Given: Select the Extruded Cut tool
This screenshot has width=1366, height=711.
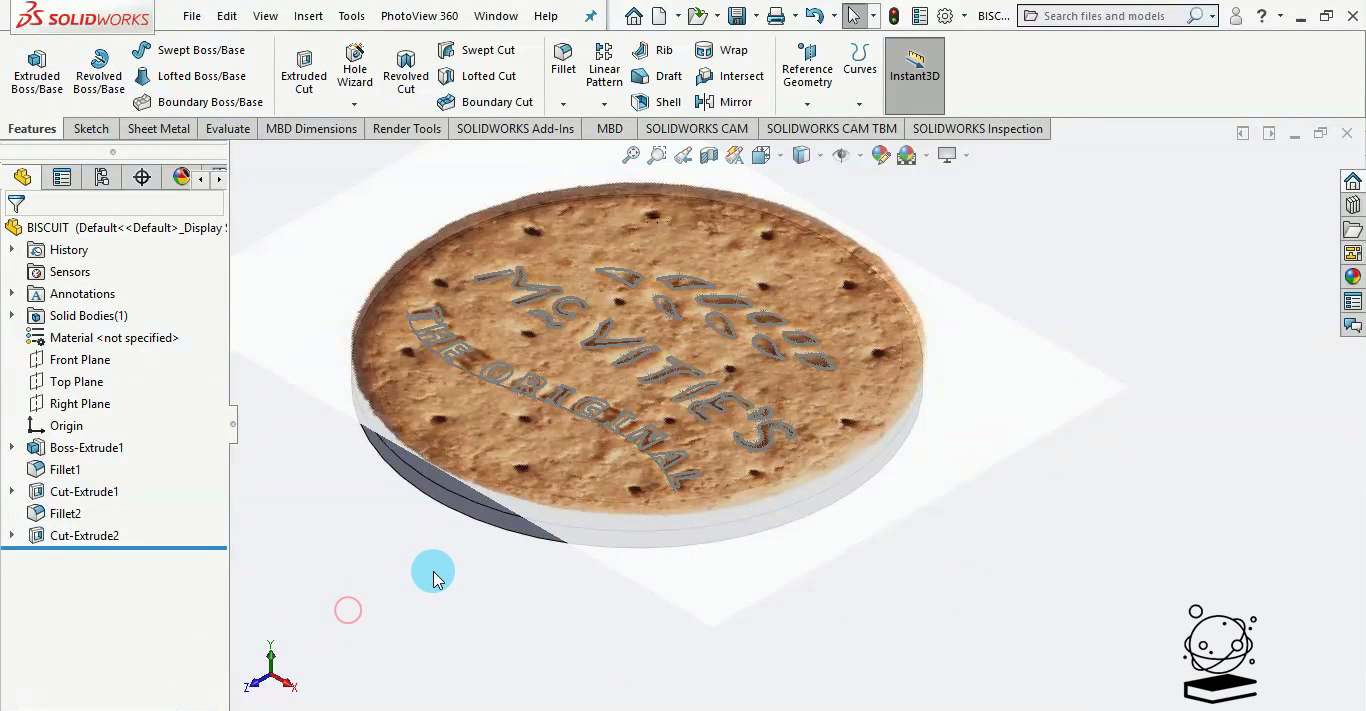Looking at the screenshot, I should 304,72.
